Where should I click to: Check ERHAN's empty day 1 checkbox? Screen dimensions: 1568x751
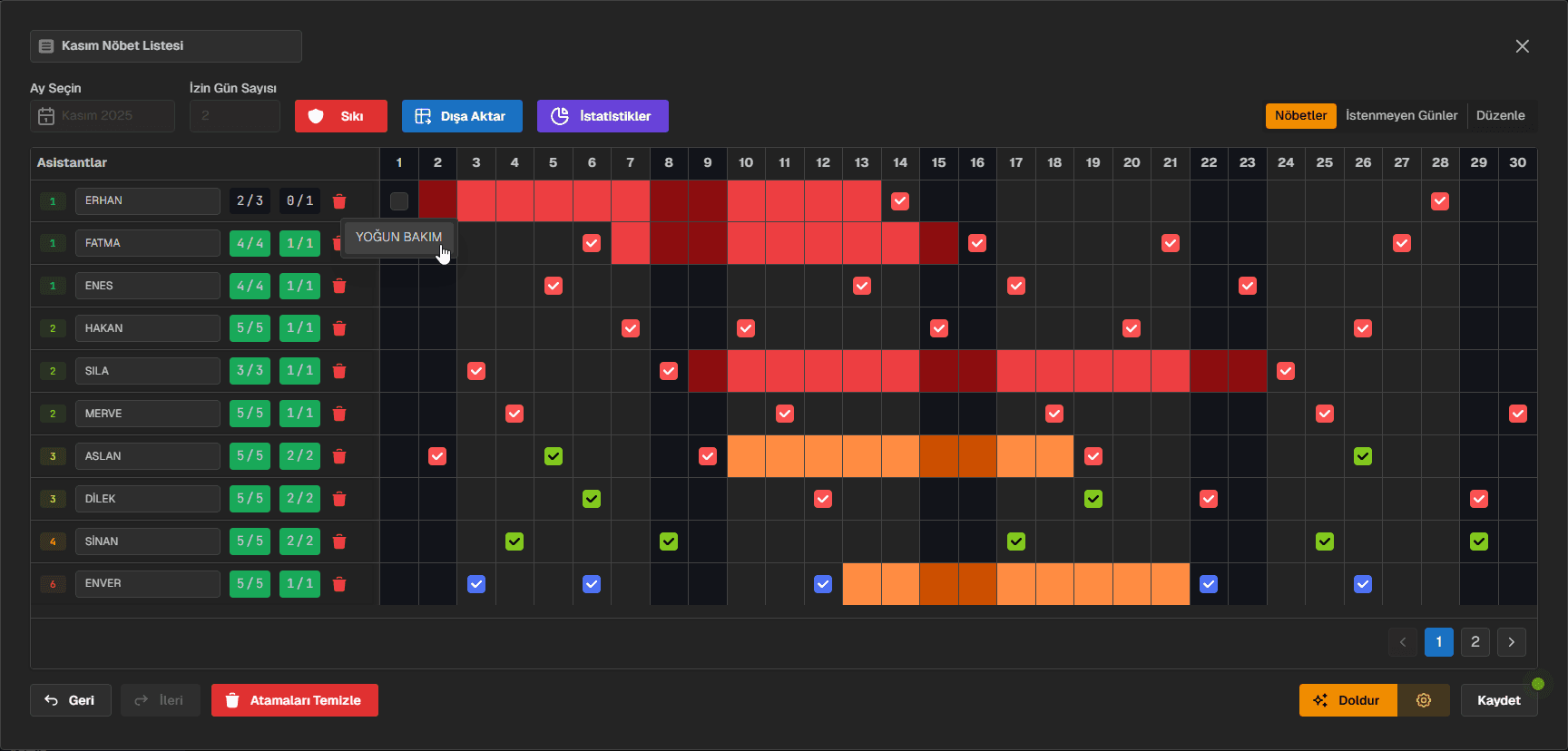(x=399, y=201)
